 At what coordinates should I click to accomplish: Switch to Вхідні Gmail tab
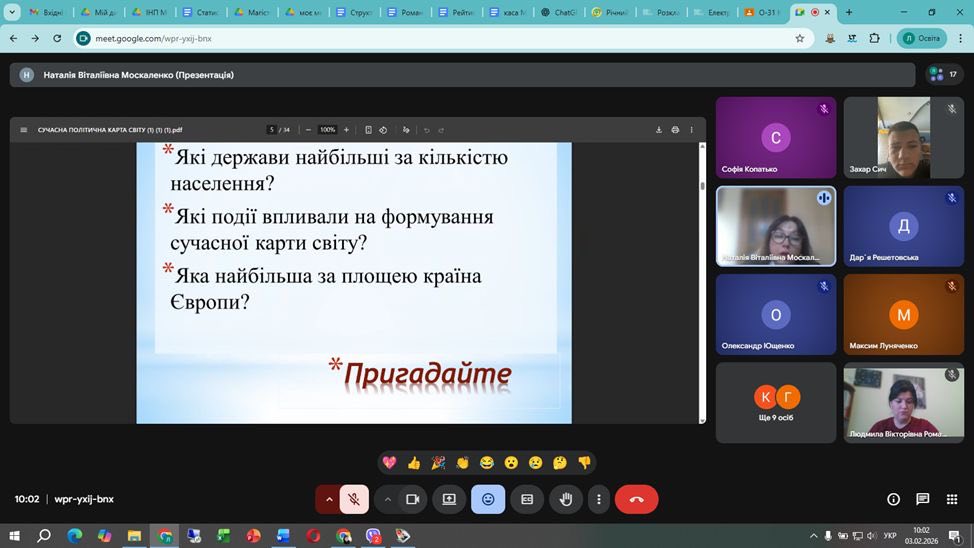pyautogui.click(x=46, y=12)
